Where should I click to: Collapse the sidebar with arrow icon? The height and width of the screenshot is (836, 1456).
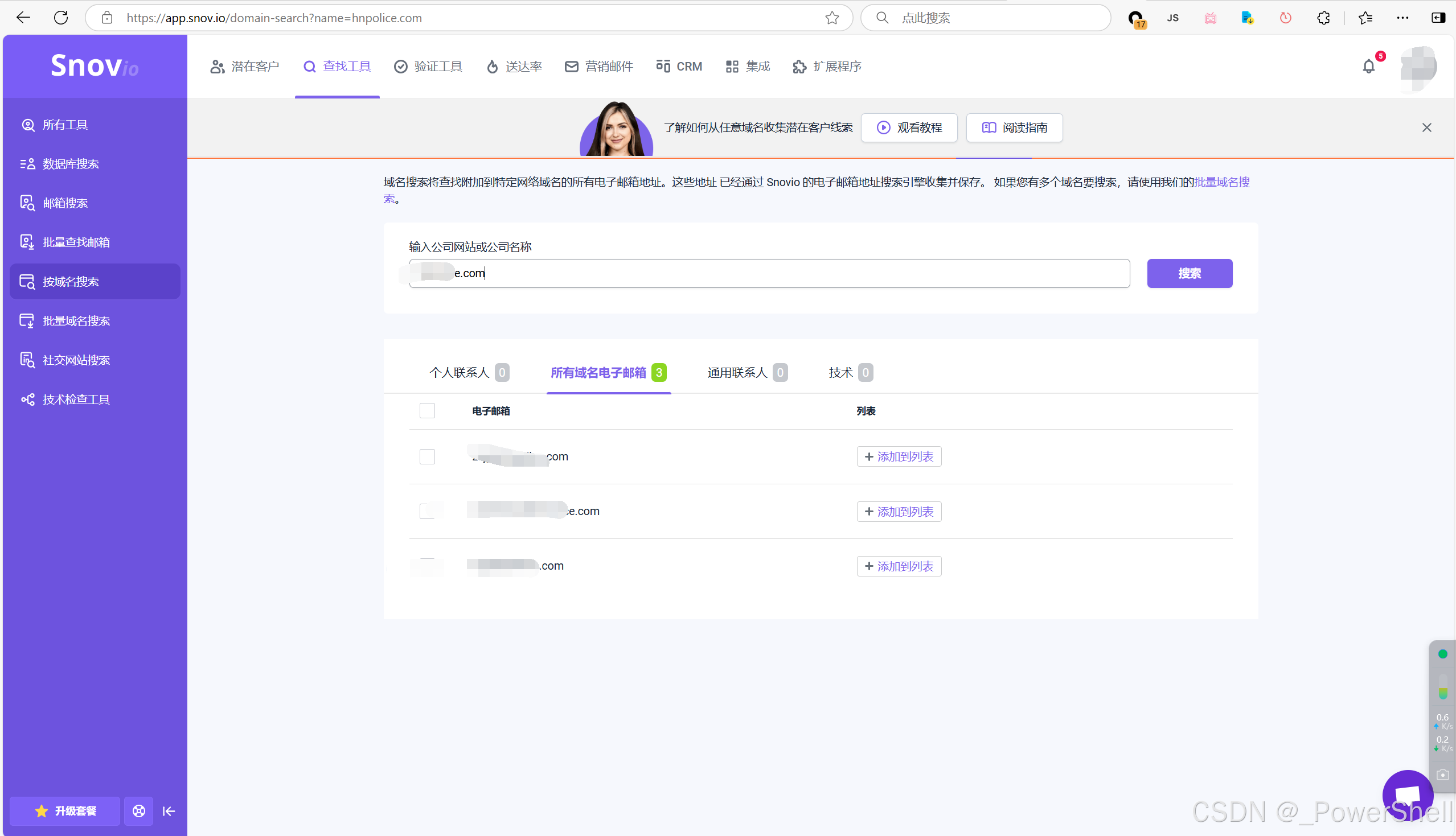(x=169, y=811)
